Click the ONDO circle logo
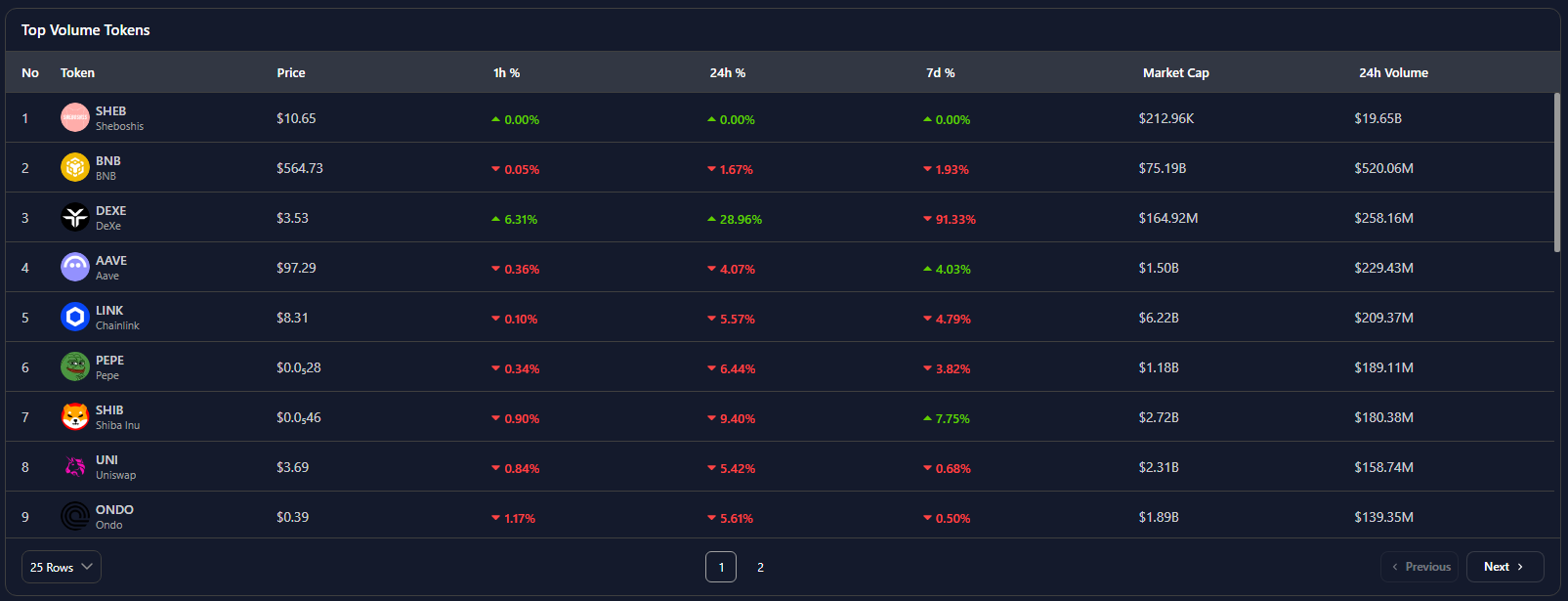The image size is (1568, 601). pyautogui.click(x=75, y=516)
